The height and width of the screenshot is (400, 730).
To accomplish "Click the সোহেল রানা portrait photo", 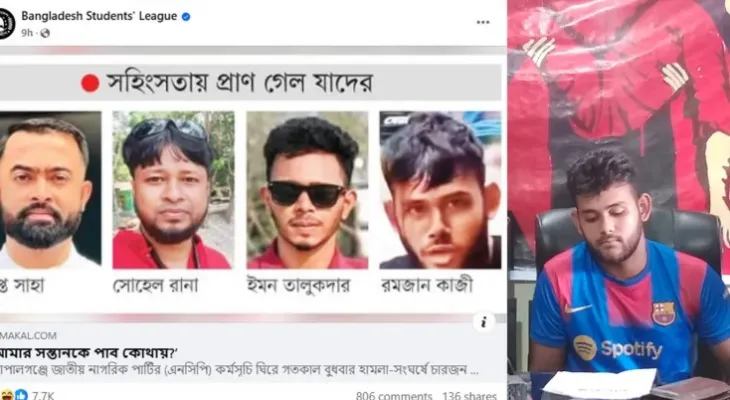I will (x=173, y=190).
